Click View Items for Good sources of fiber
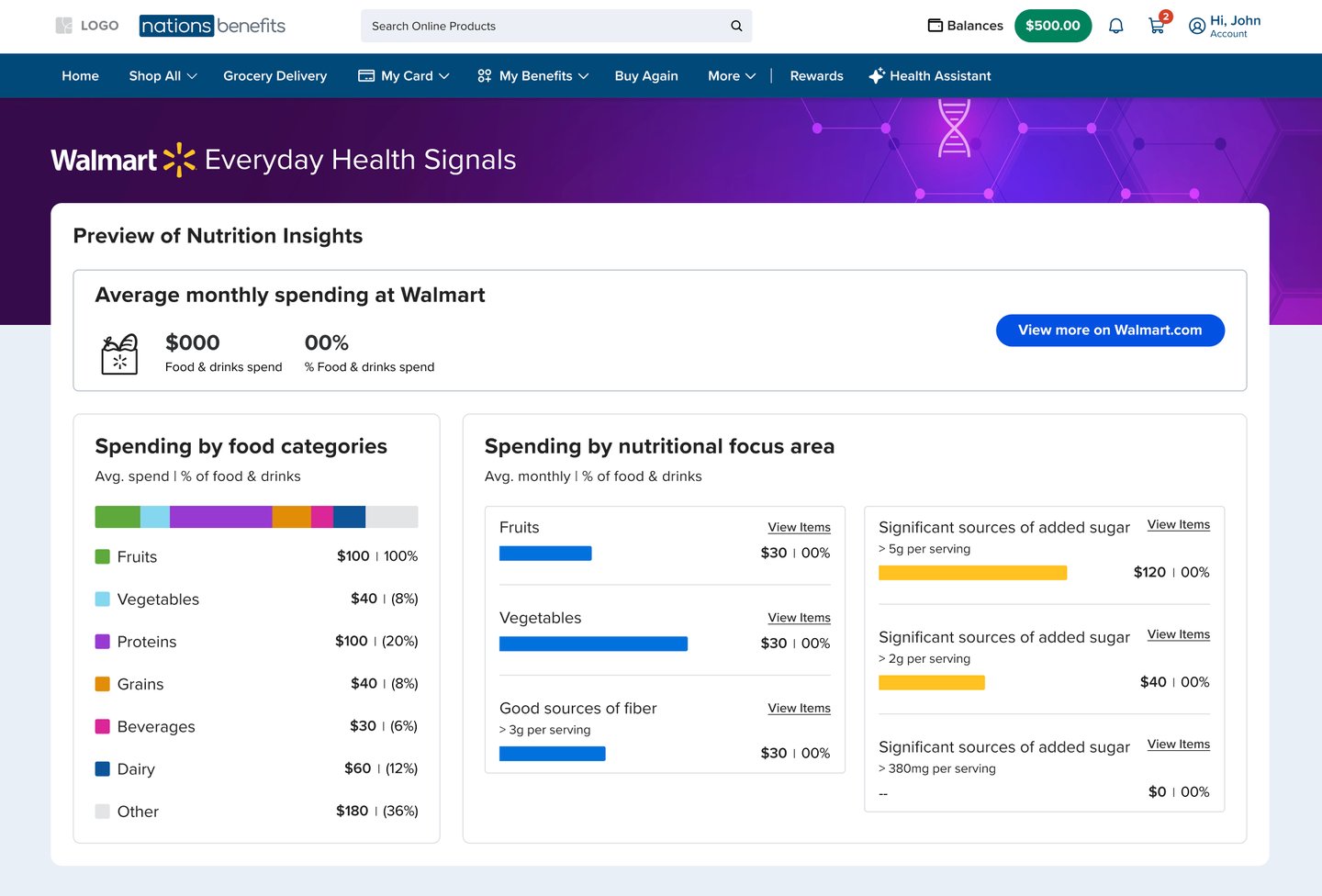1322x896 pixels. coord(799,708)
